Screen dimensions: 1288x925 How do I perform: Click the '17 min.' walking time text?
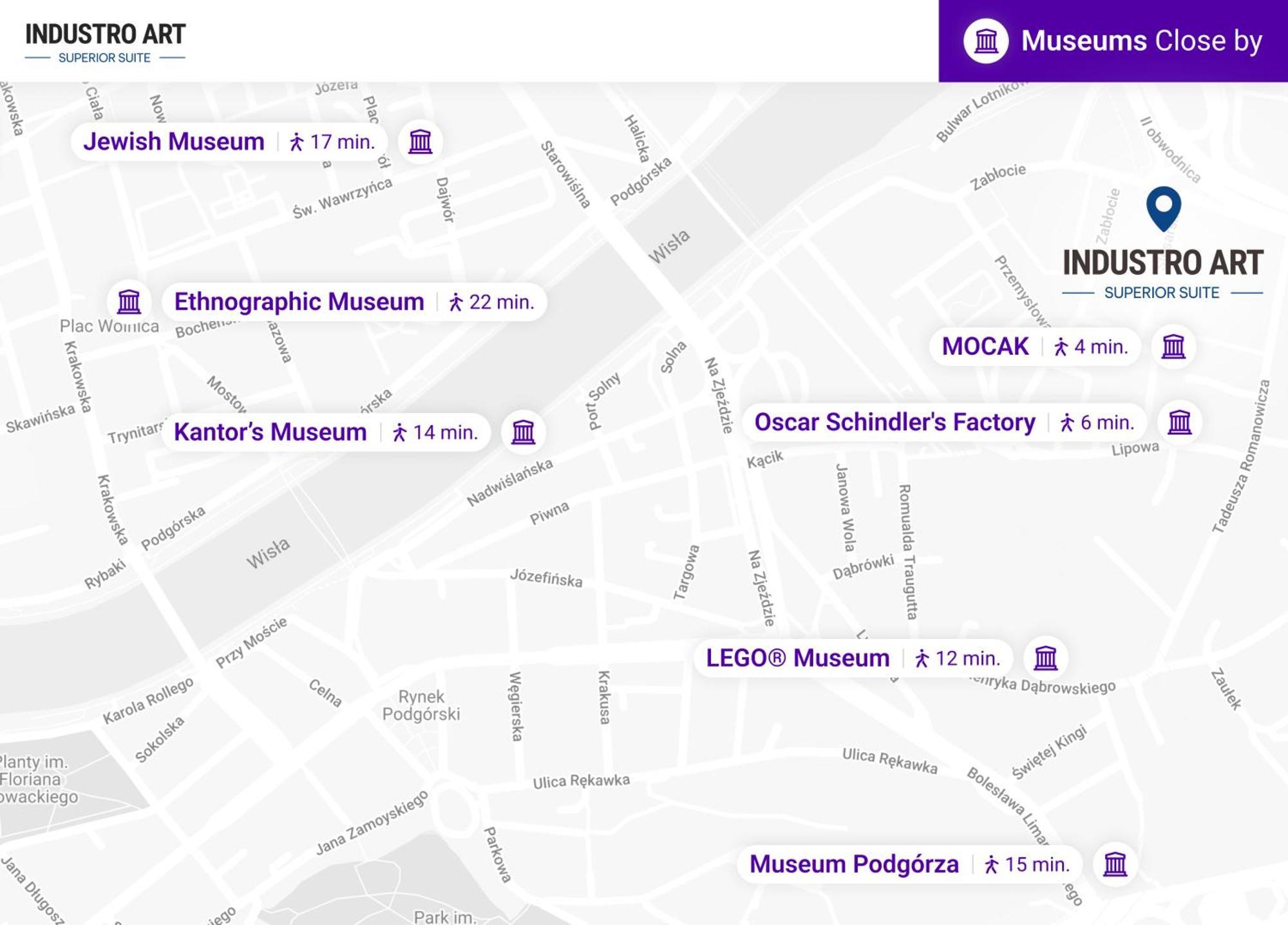(x=342, y=142)
